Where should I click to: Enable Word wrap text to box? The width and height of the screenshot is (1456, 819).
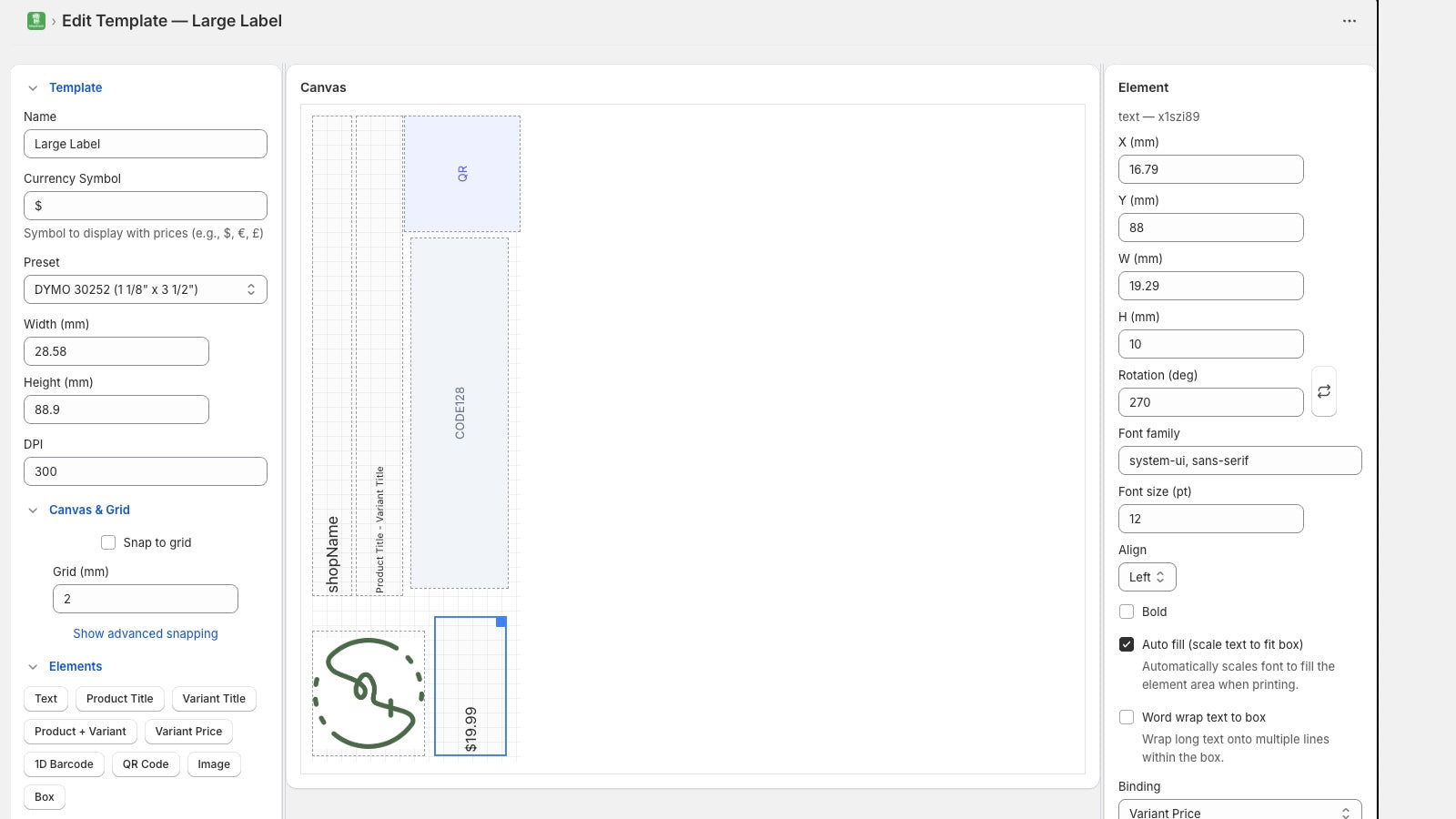(1127, 717)
